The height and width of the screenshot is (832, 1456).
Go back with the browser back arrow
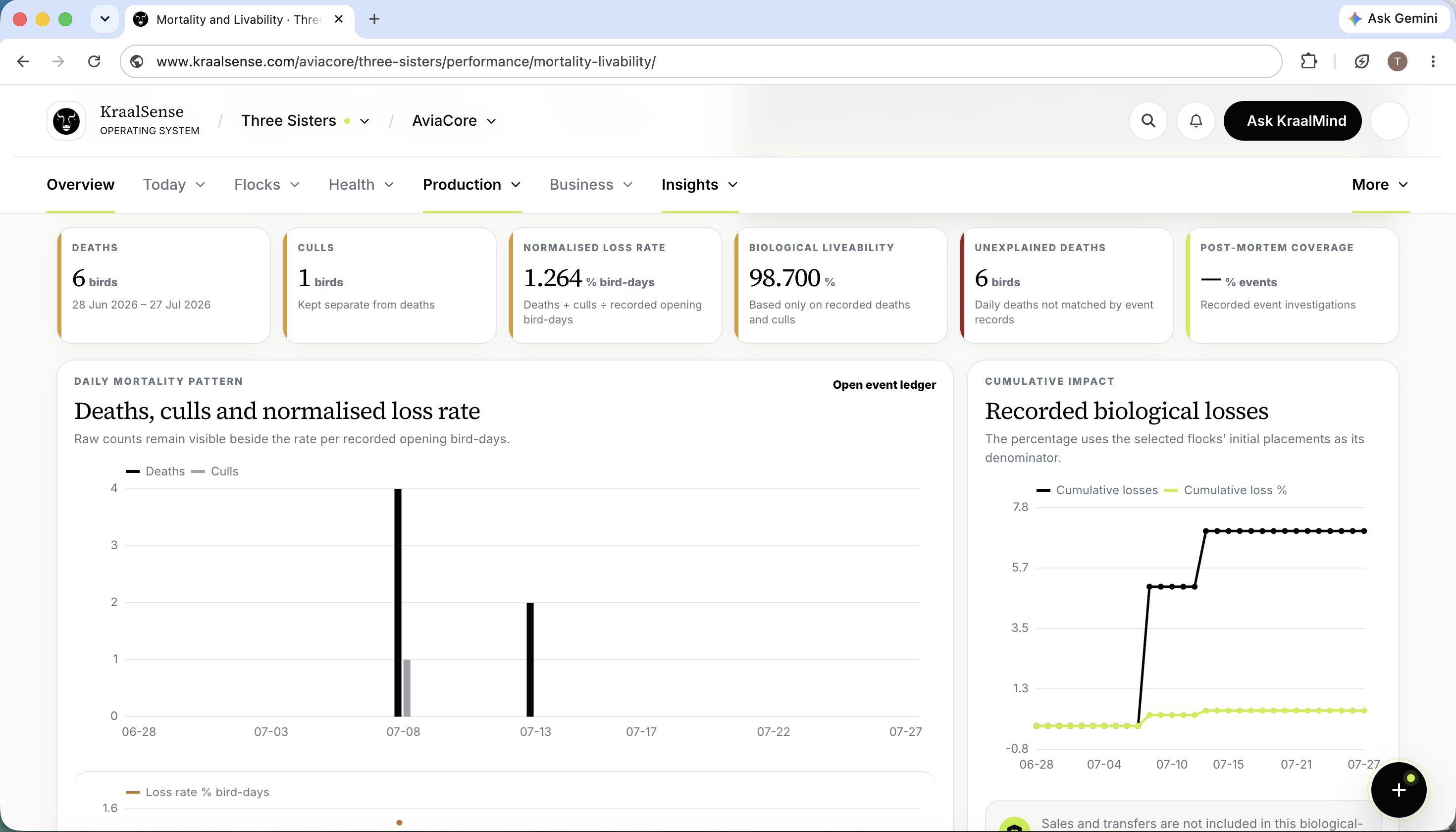click(x=23, y=61)
